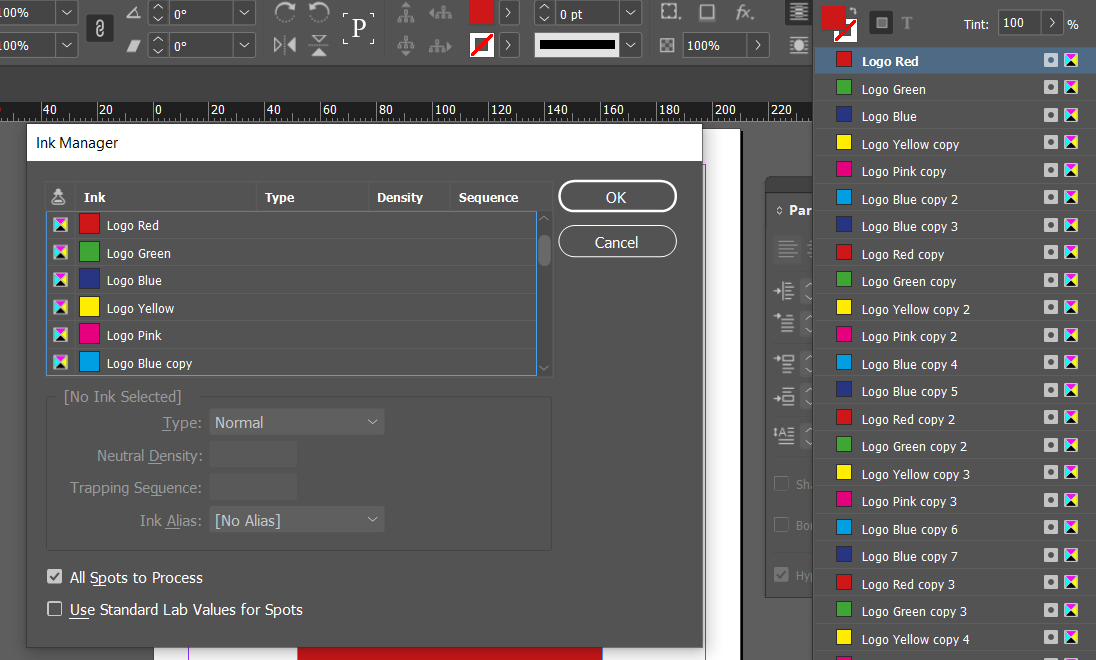
Task: Toggle spot-to-process icon beside Logo Pink ink
Action: pos(60,336)
